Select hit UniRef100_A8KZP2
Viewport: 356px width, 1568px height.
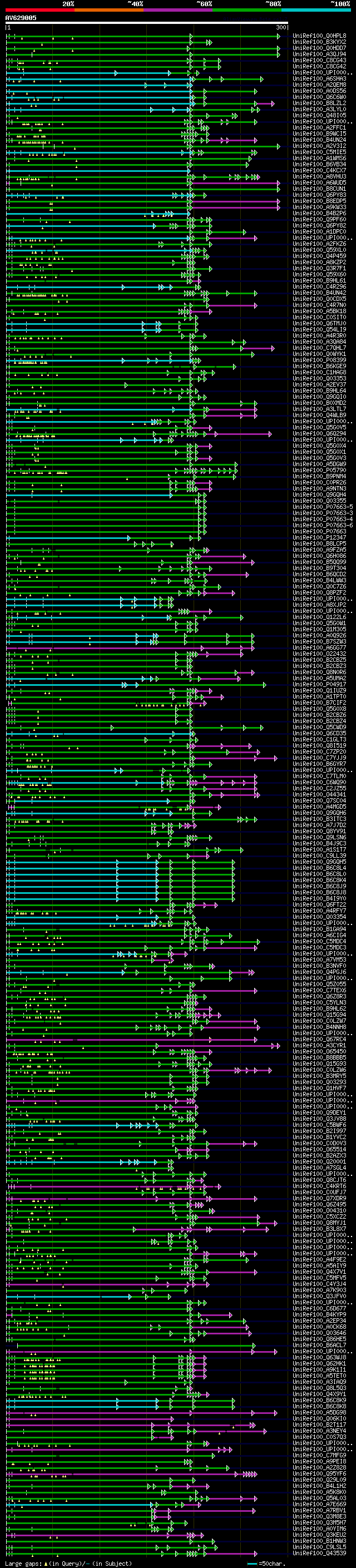319,263
